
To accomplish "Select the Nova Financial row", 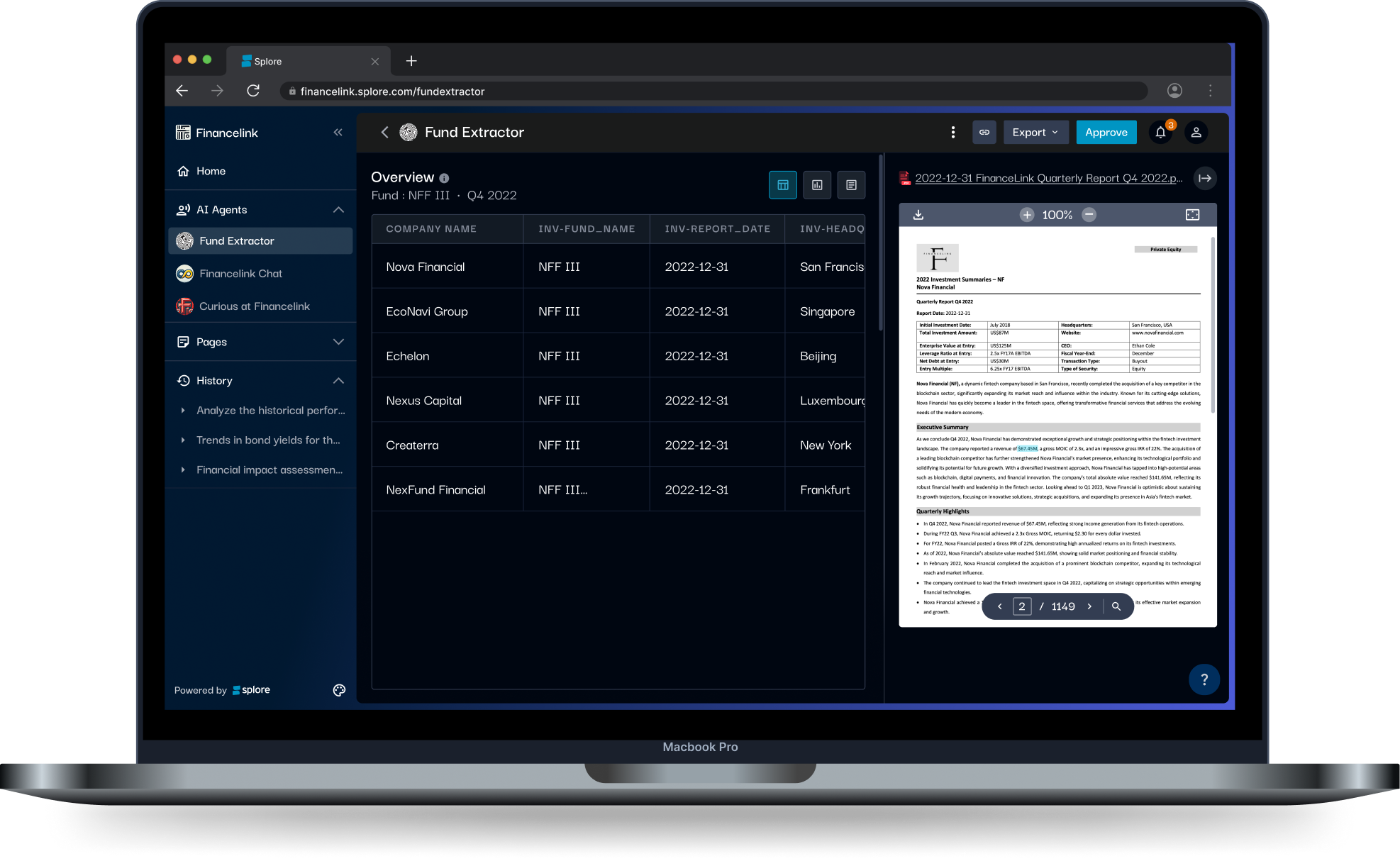I will pyautogui.click(x=618, y=267).
